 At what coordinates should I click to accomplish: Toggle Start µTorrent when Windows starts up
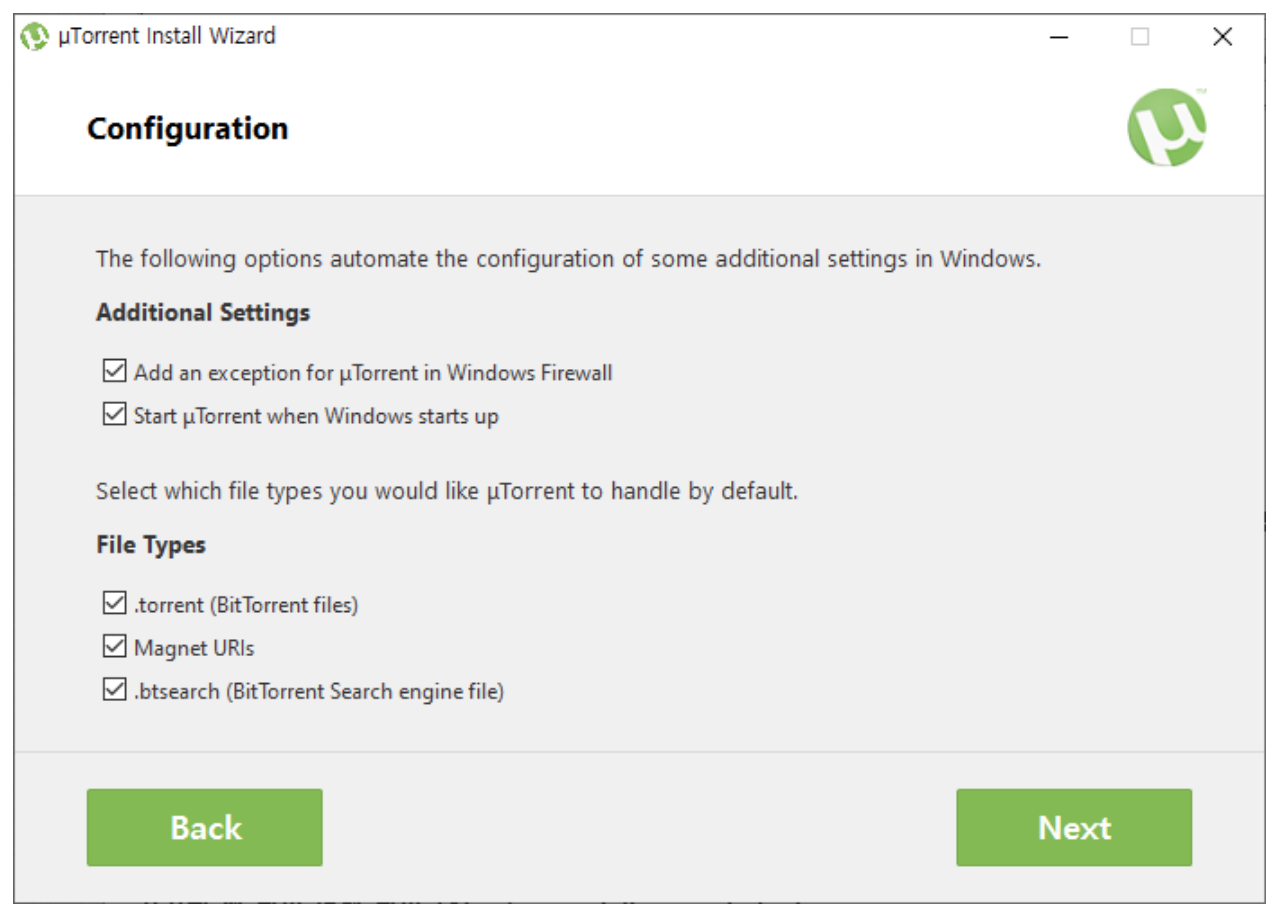(113, 415)
